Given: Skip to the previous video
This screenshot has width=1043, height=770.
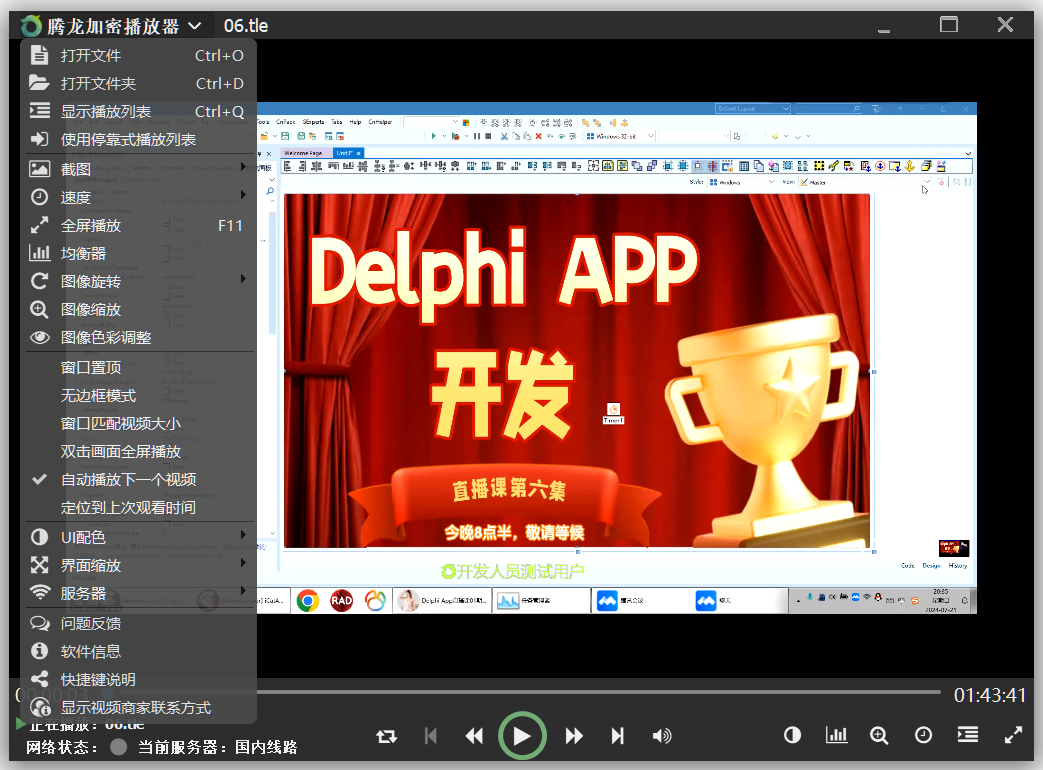Looking at the screenshot, I should [431, 736].
